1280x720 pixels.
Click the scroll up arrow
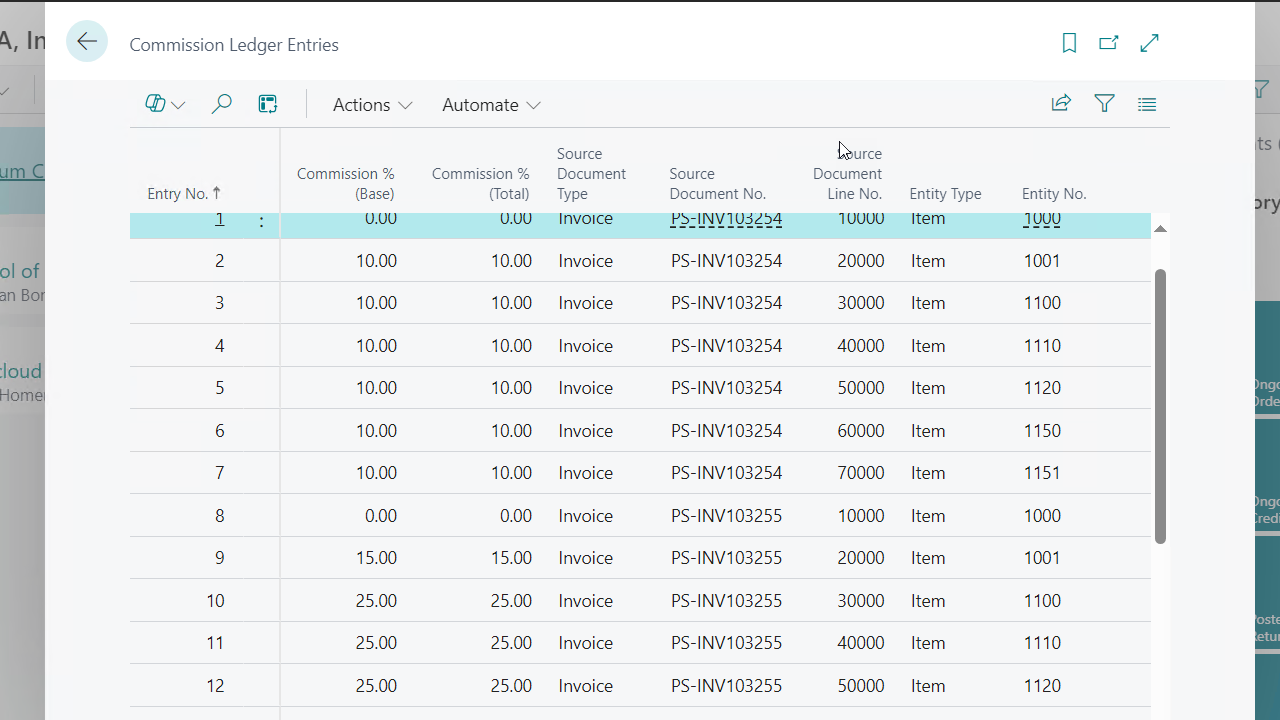pos(1160,229)
